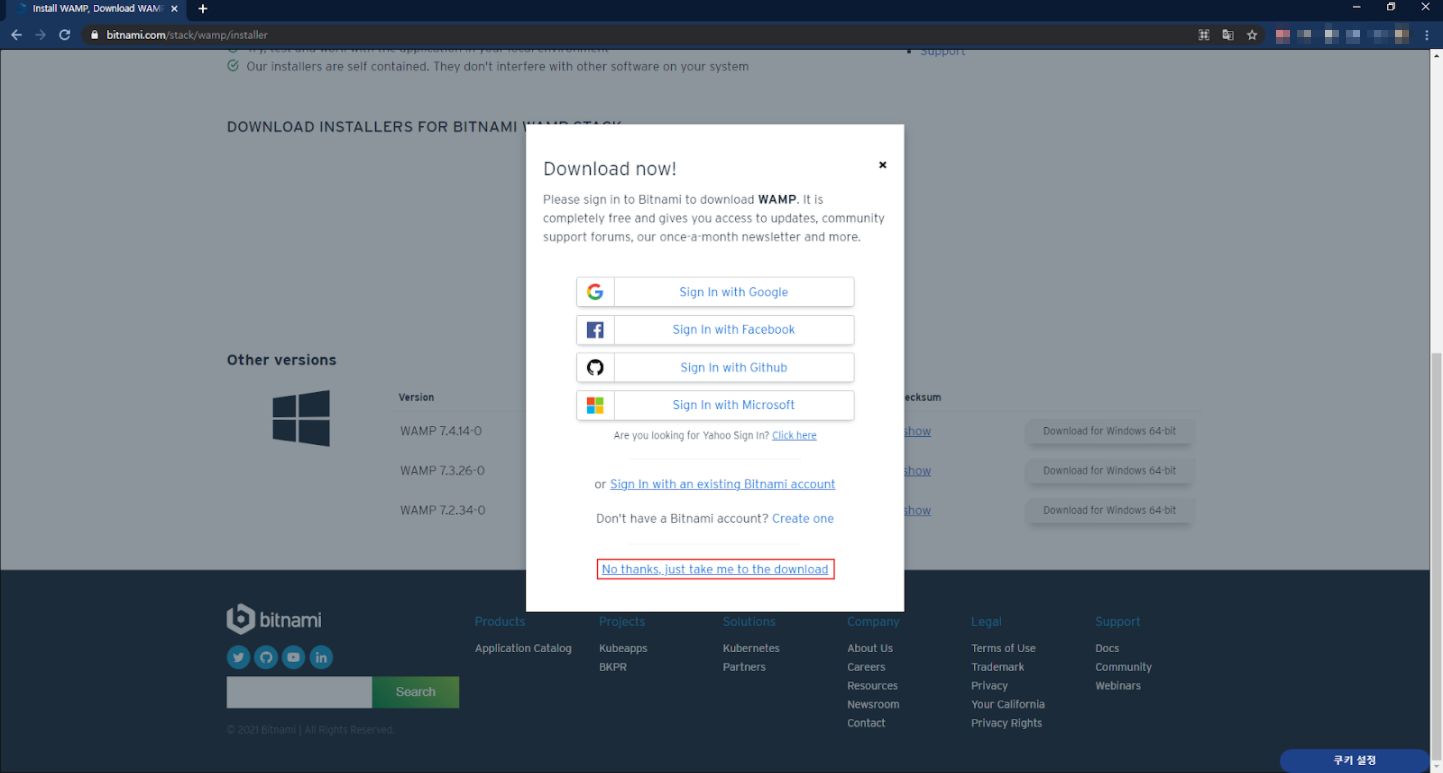This screenshot has height=773, width=1443.
Task: Click the 'WAMP 7.4.14-0' version text
Action: (x=441, y=432)
